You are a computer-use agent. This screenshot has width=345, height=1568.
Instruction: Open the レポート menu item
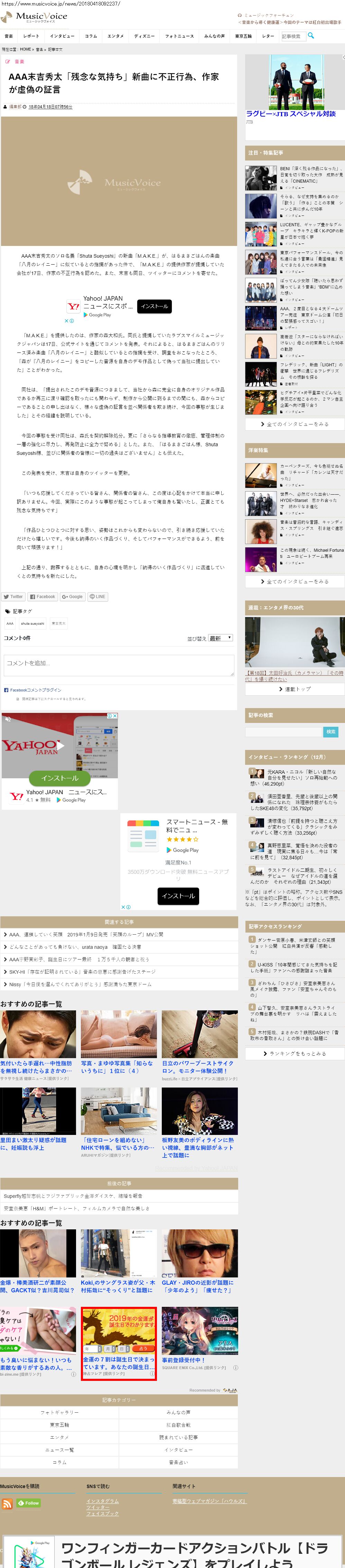[31, 36]
